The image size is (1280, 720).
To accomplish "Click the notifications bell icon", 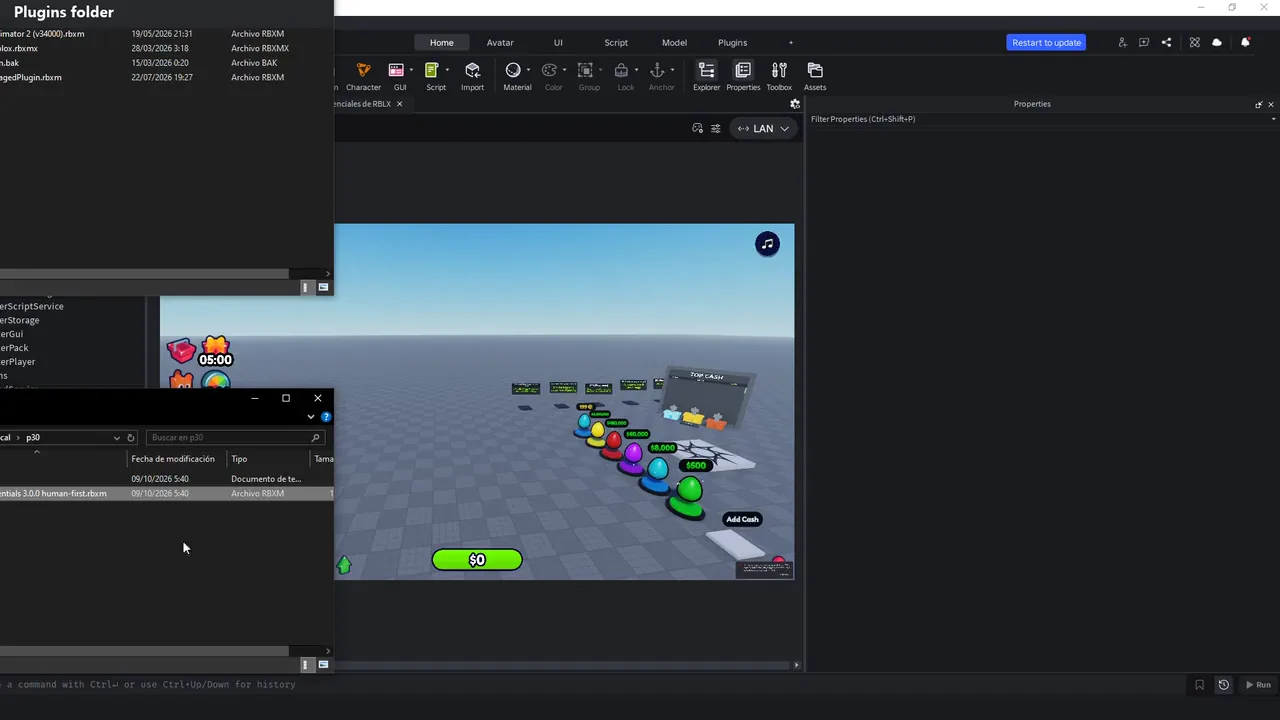I will (1245, 42).
